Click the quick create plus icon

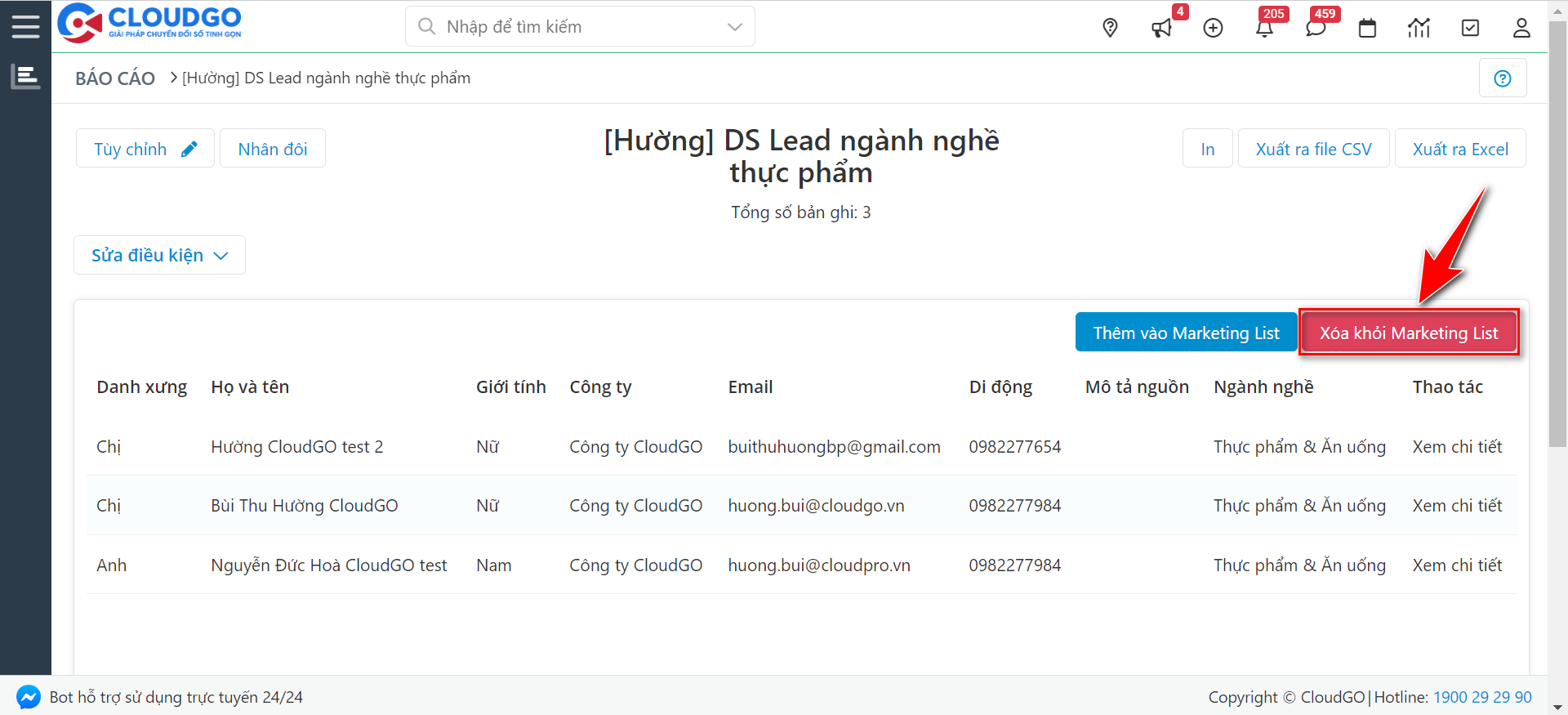(x=1213, y=28)
